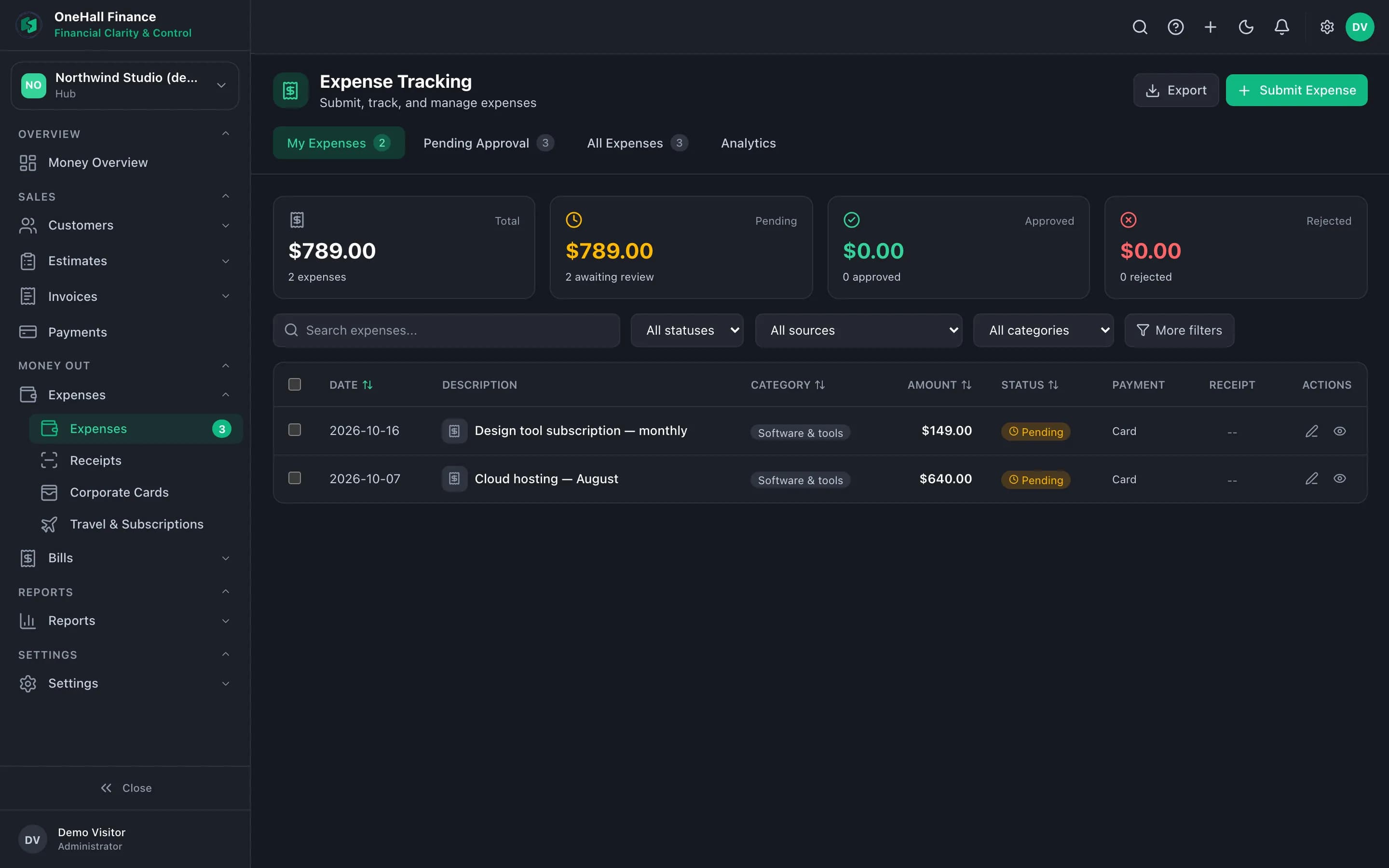Click the OneHall Finance logo

[29, 25]
